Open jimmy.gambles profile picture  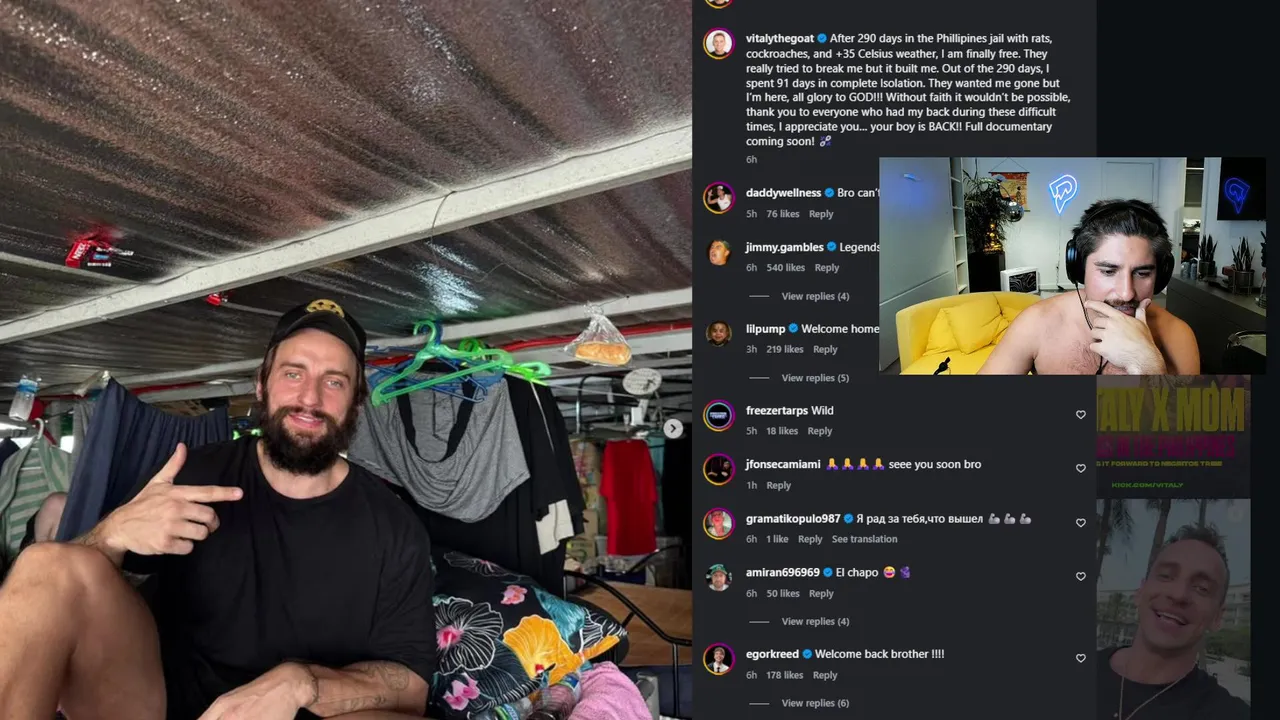(x=718, y=252)
